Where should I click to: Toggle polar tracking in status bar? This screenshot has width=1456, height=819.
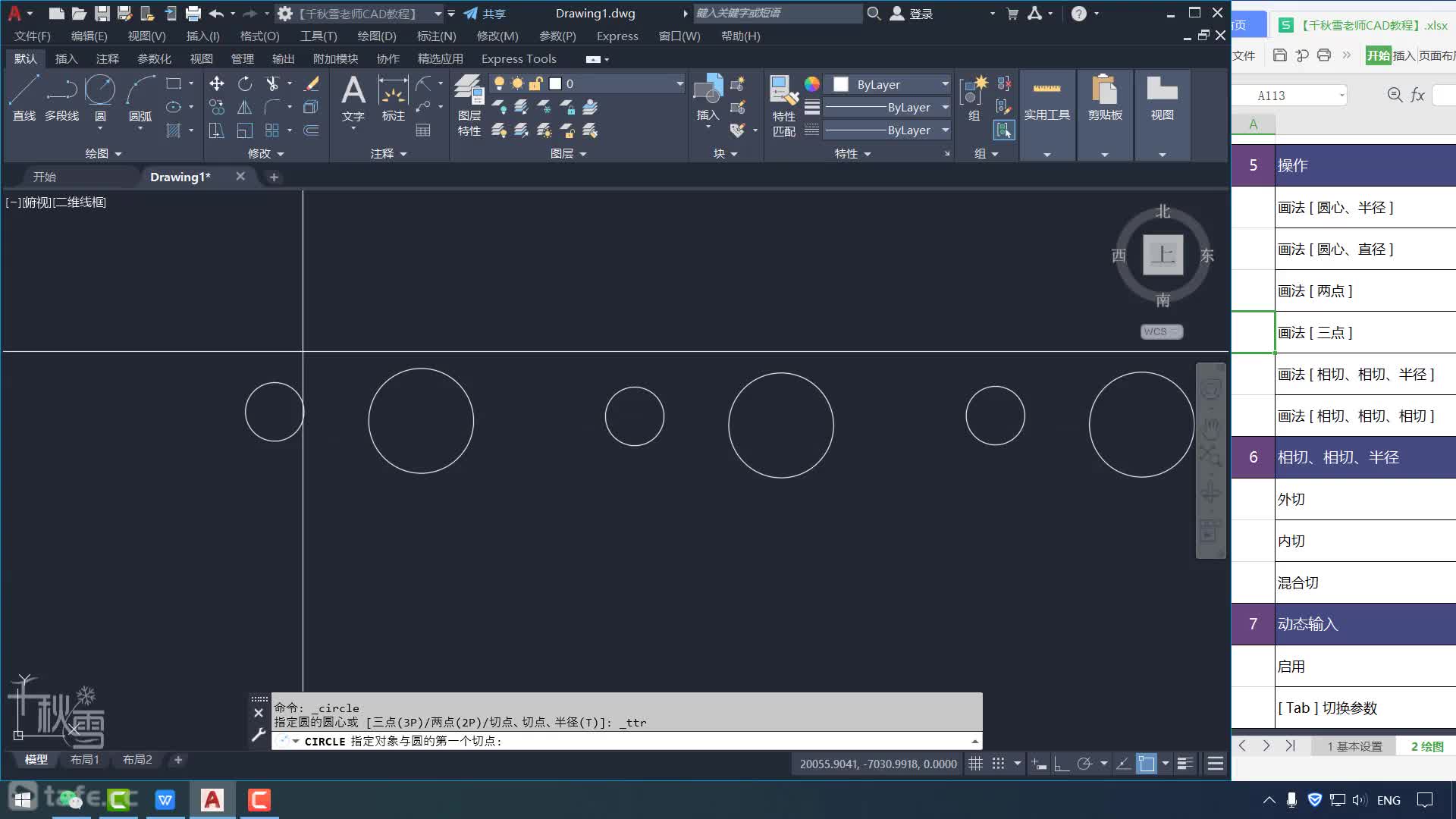[1084, 764]
